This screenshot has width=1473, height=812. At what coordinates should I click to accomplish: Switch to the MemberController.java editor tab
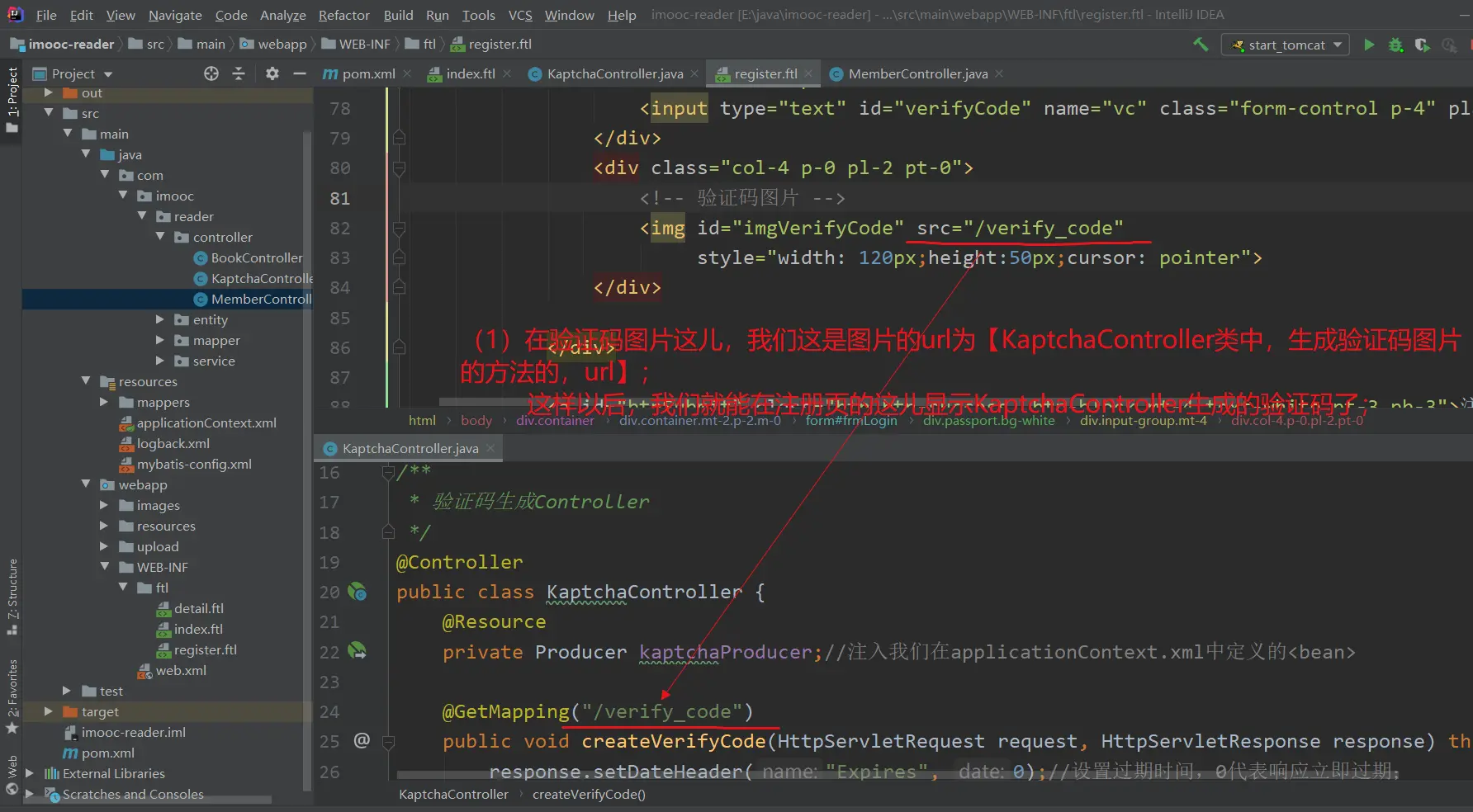click(x=917, y=73)
